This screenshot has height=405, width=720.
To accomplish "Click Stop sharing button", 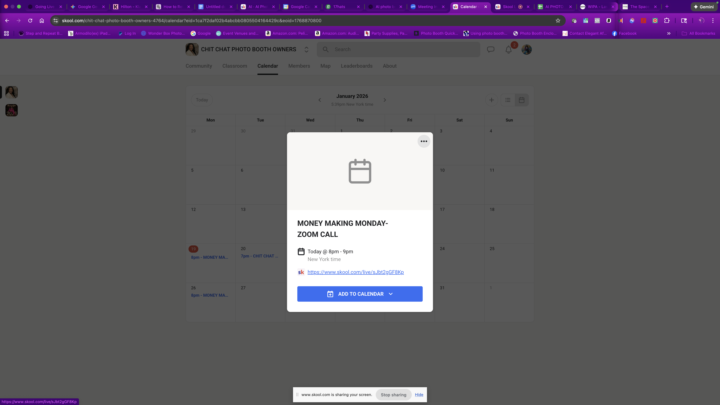I will point(394,394).
